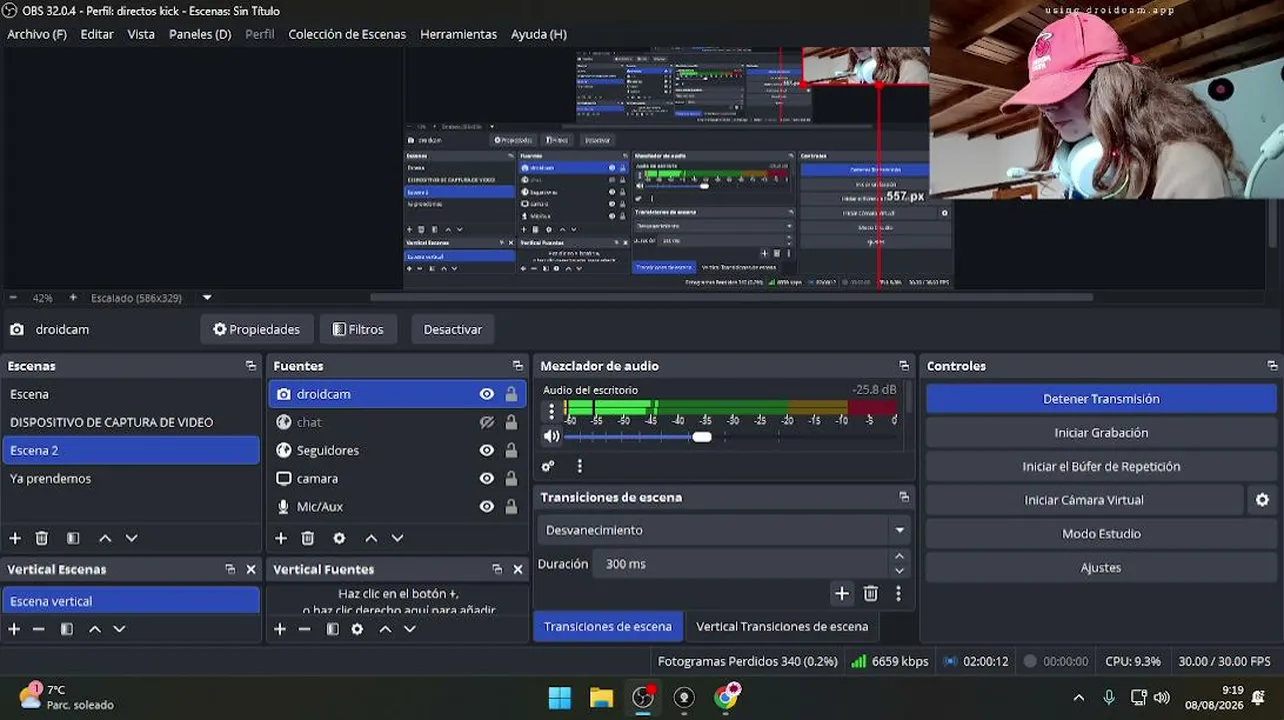The height and width of the screenshot is (720, 1284).
Task: Float the Escenas dock using its header icon
Action: click(x=251, y=366)
